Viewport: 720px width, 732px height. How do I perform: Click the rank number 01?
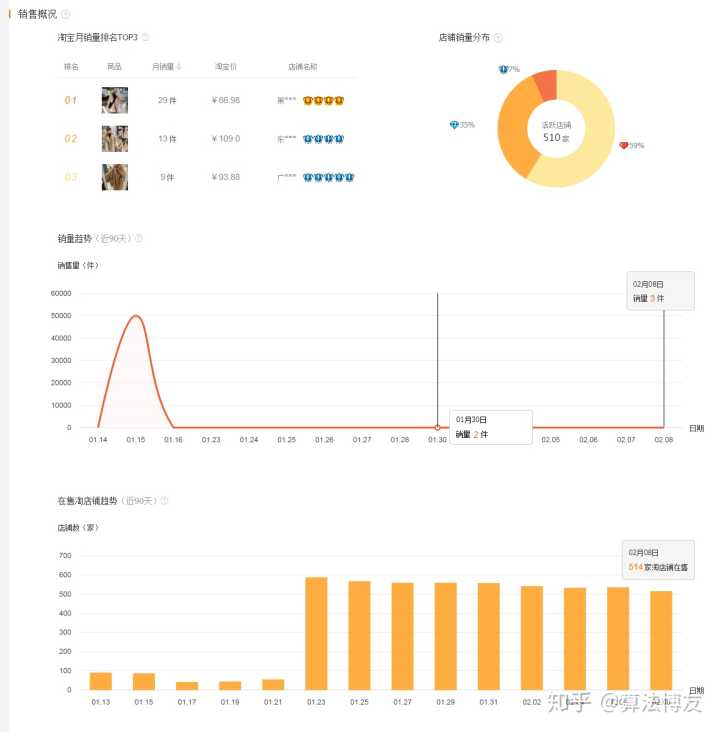click(71, 100)
